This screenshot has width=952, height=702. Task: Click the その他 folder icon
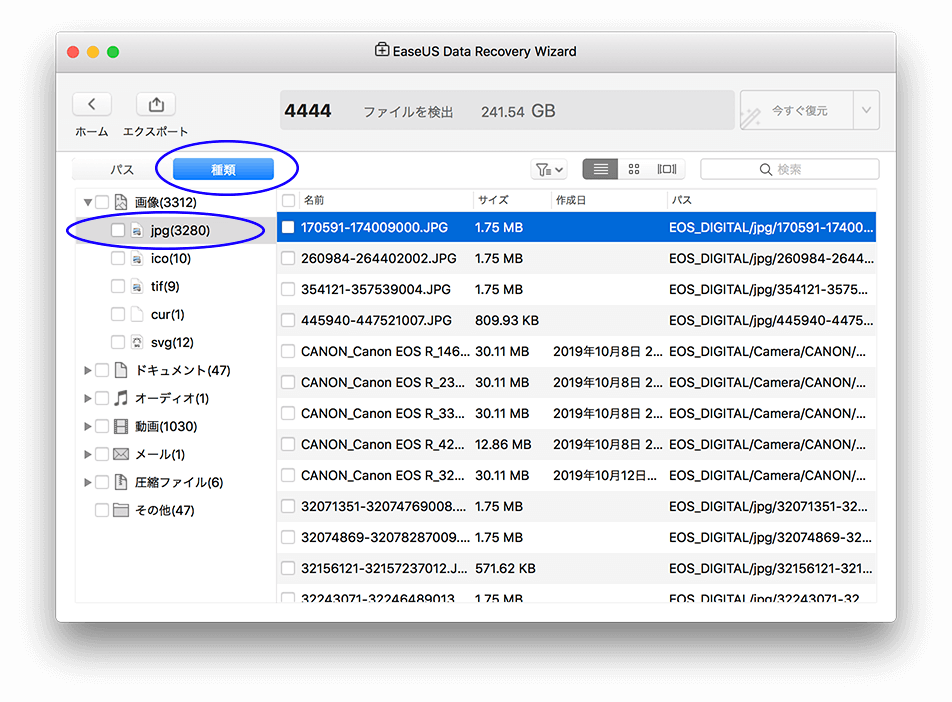[121, 509]
